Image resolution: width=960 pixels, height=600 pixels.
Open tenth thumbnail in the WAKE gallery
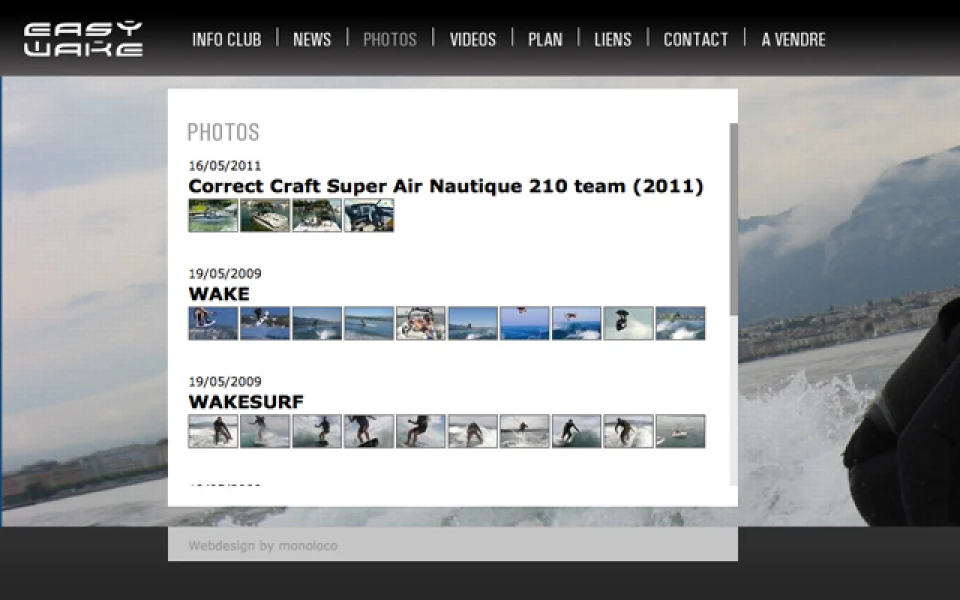[680, 323]
